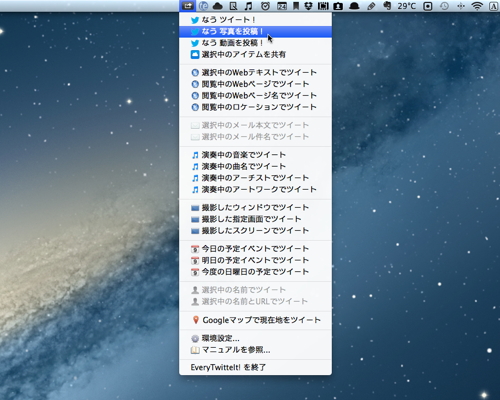Select 撮影したスクリーンでツイート
500x400 pixels.
(255, 230)
